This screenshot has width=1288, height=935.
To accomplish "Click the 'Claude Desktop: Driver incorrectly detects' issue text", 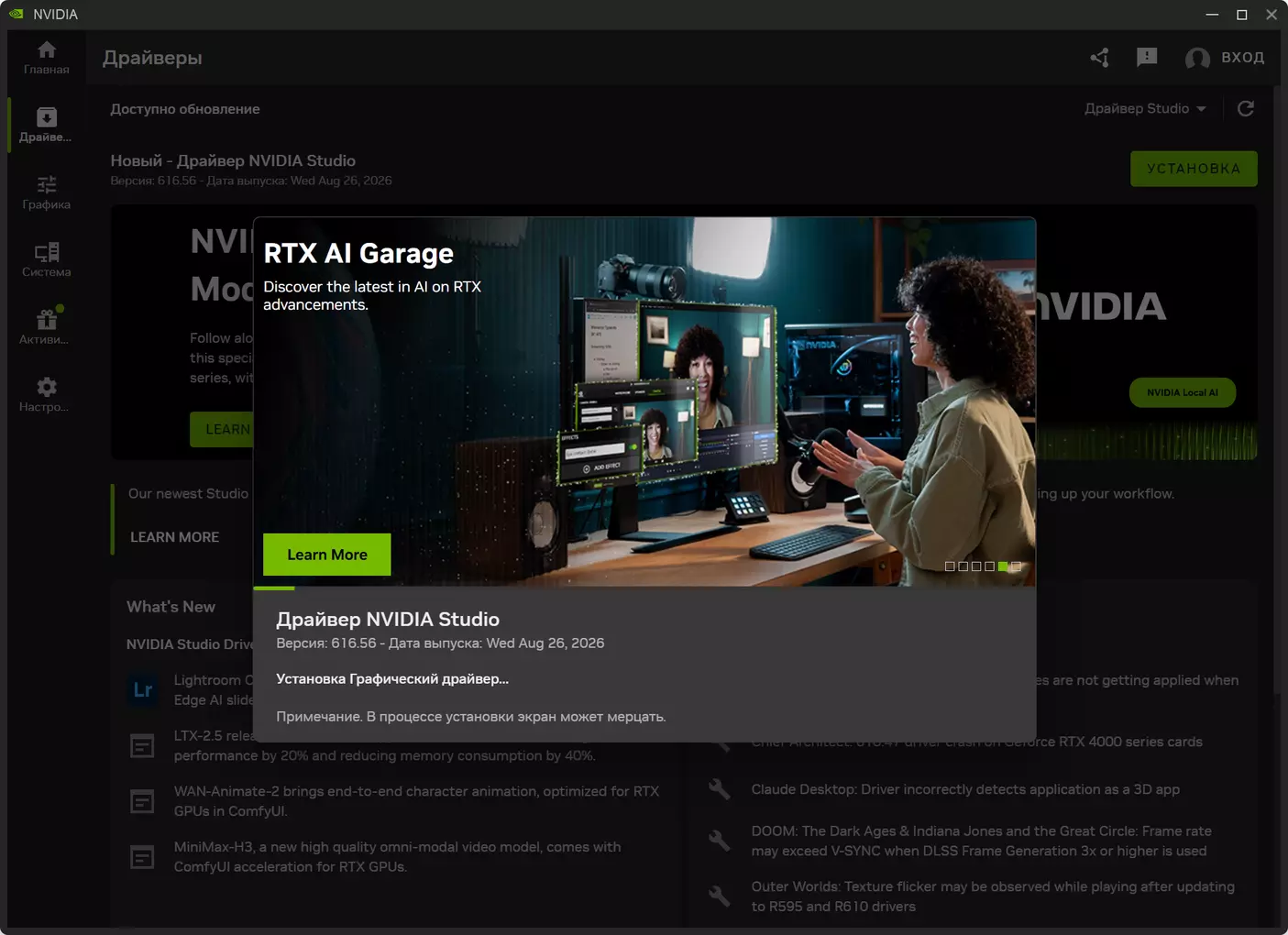I will point(965,789).
